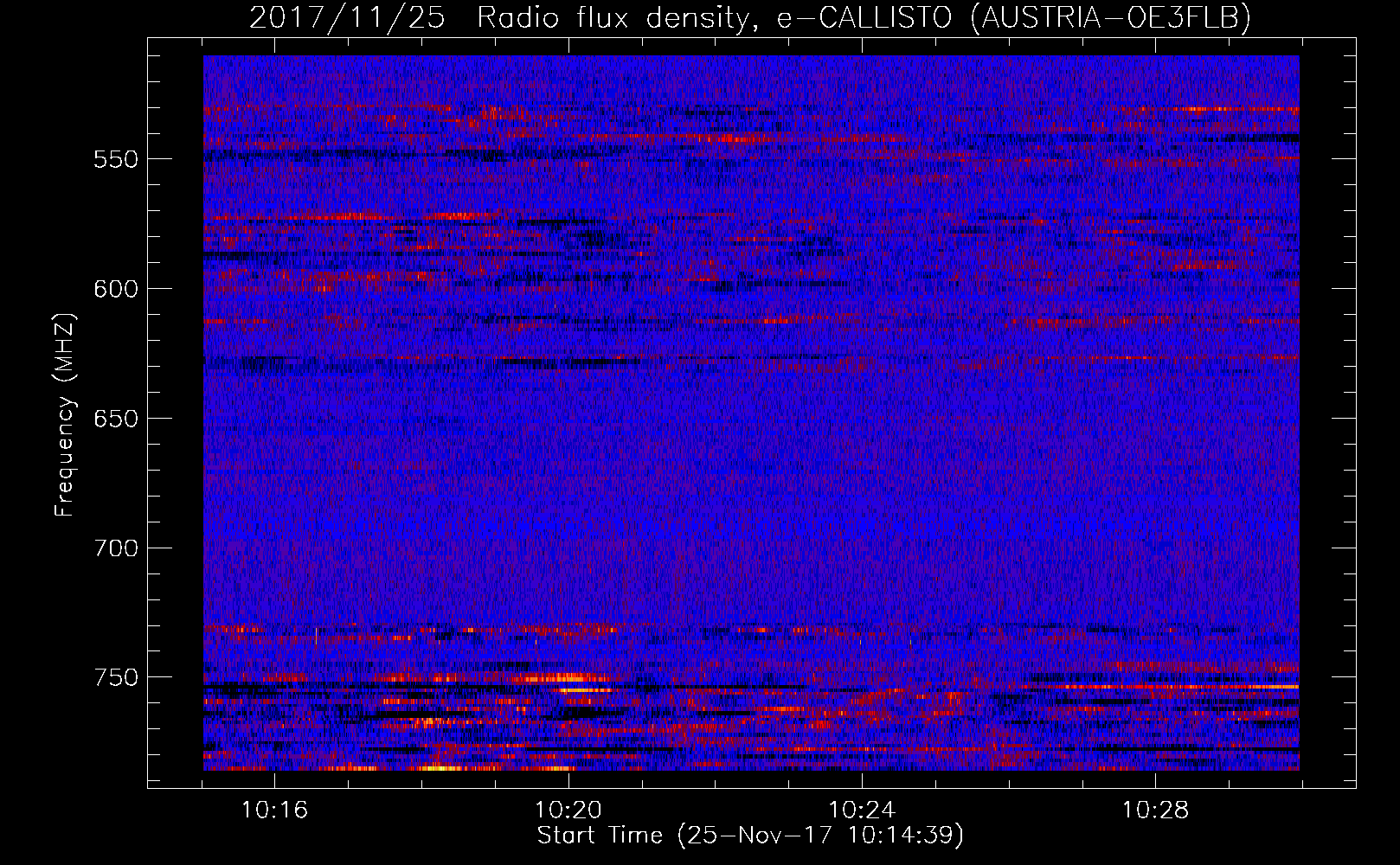Viewport: 1400px width, 865px height.
Task: Click the Frequency (MHZ) axis label
Action: (65, 415)
